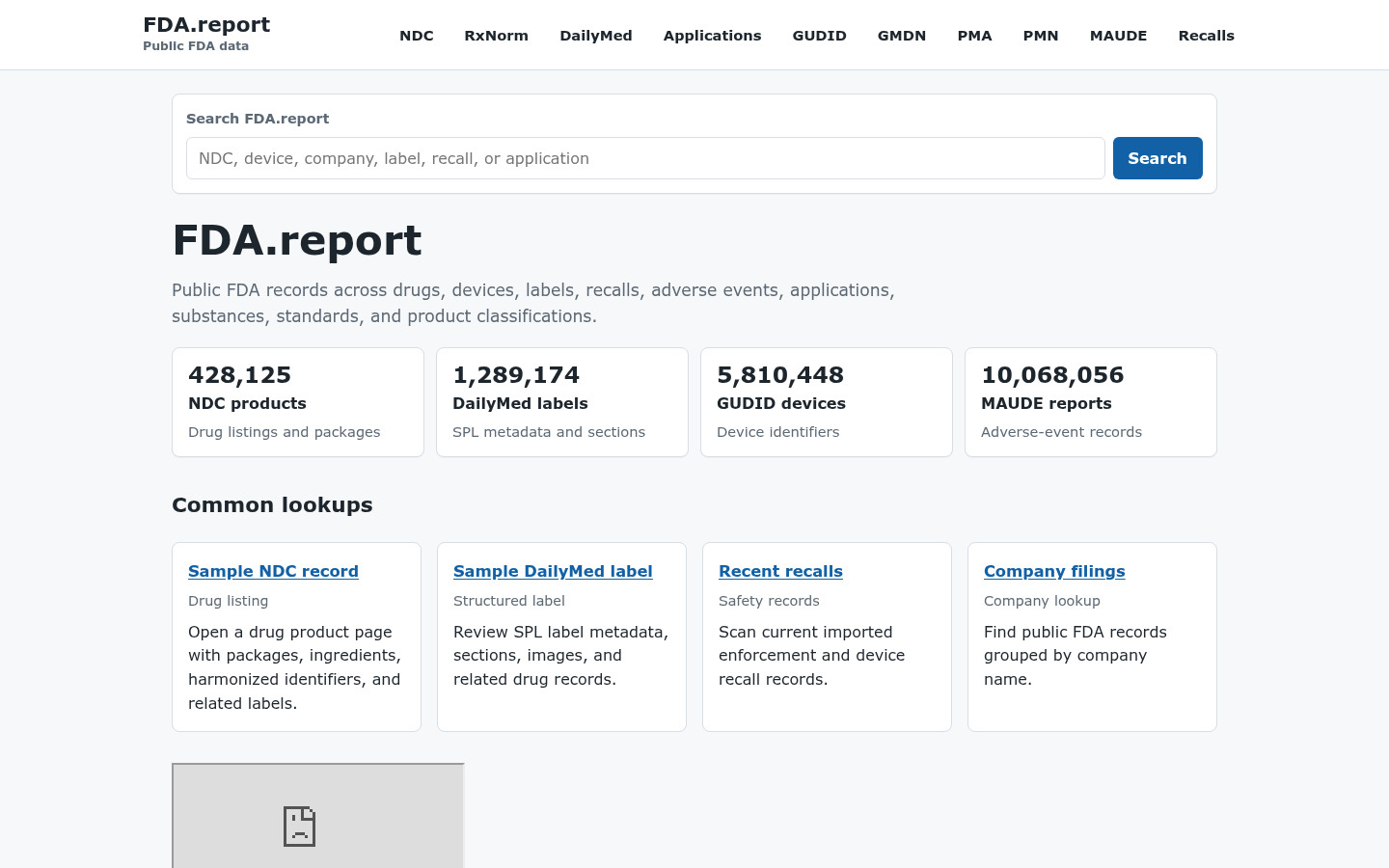This screenshot has height=868, width=1389.
Task: Click the 5,810,448 GUDID devices card
Action: (827, 402)
